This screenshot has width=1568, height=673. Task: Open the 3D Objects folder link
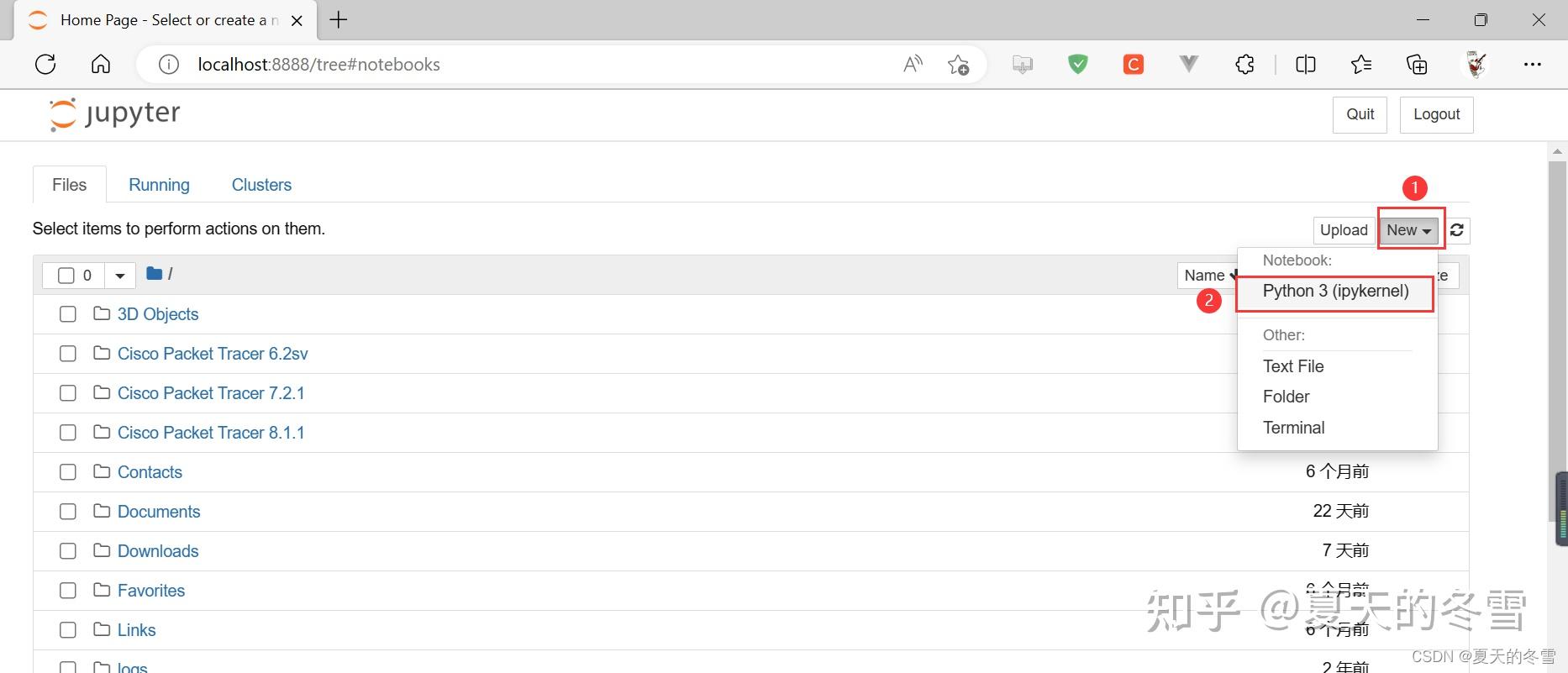(158, 314)
